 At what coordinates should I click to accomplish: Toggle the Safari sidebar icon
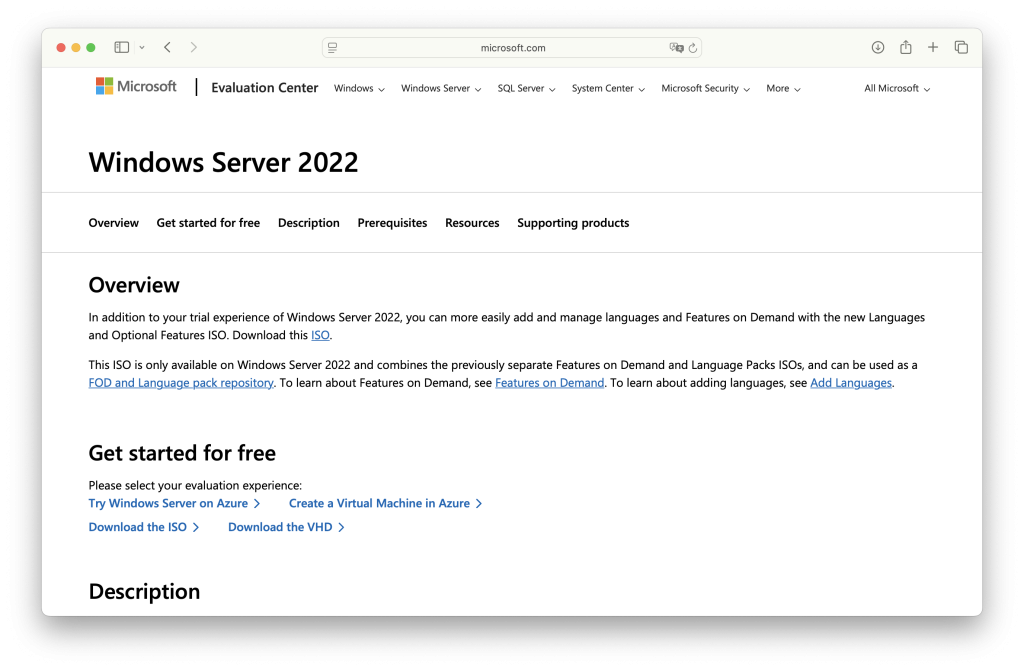coord(122,47)
